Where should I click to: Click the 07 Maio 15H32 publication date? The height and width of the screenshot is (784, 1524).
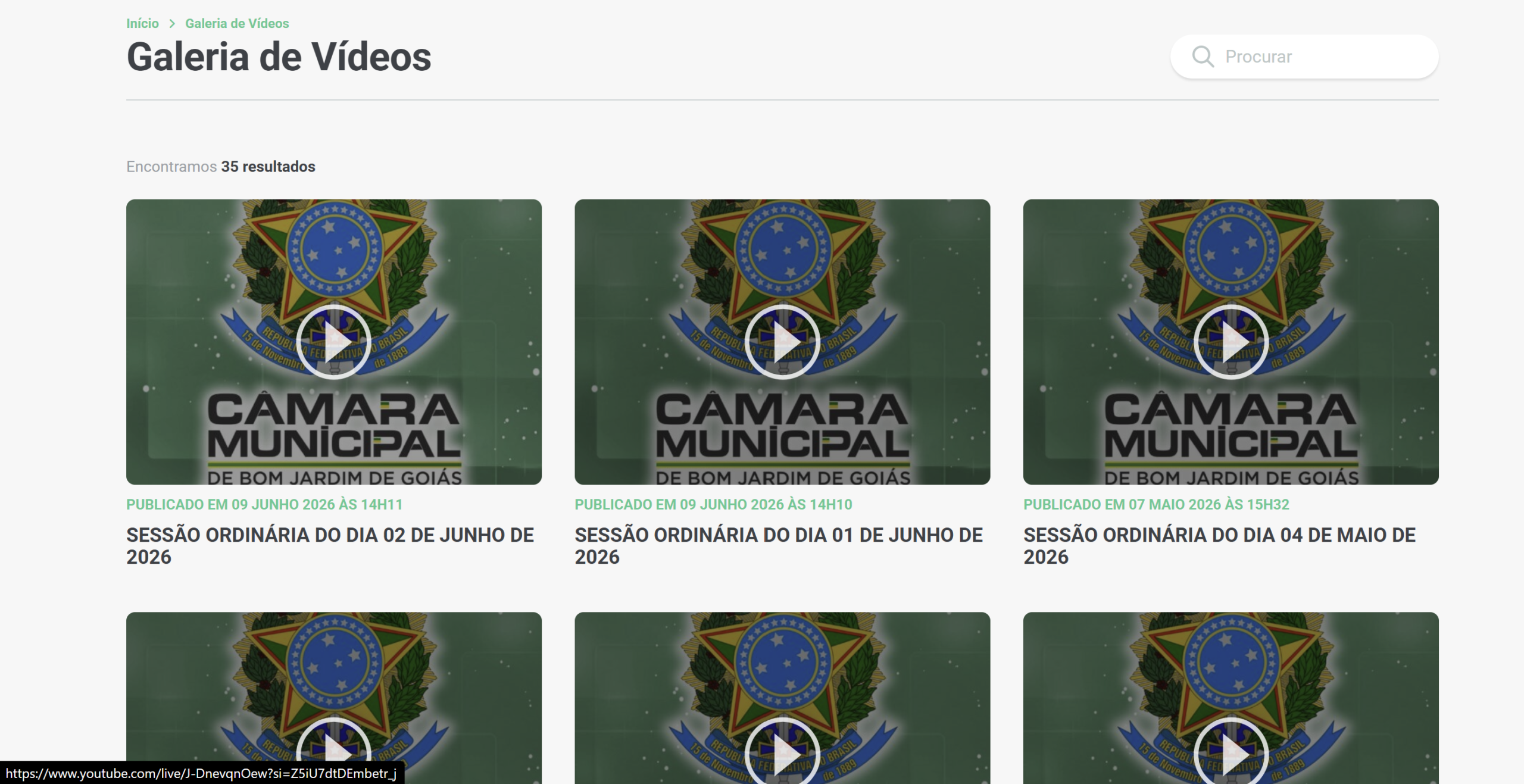[1156, 505]
